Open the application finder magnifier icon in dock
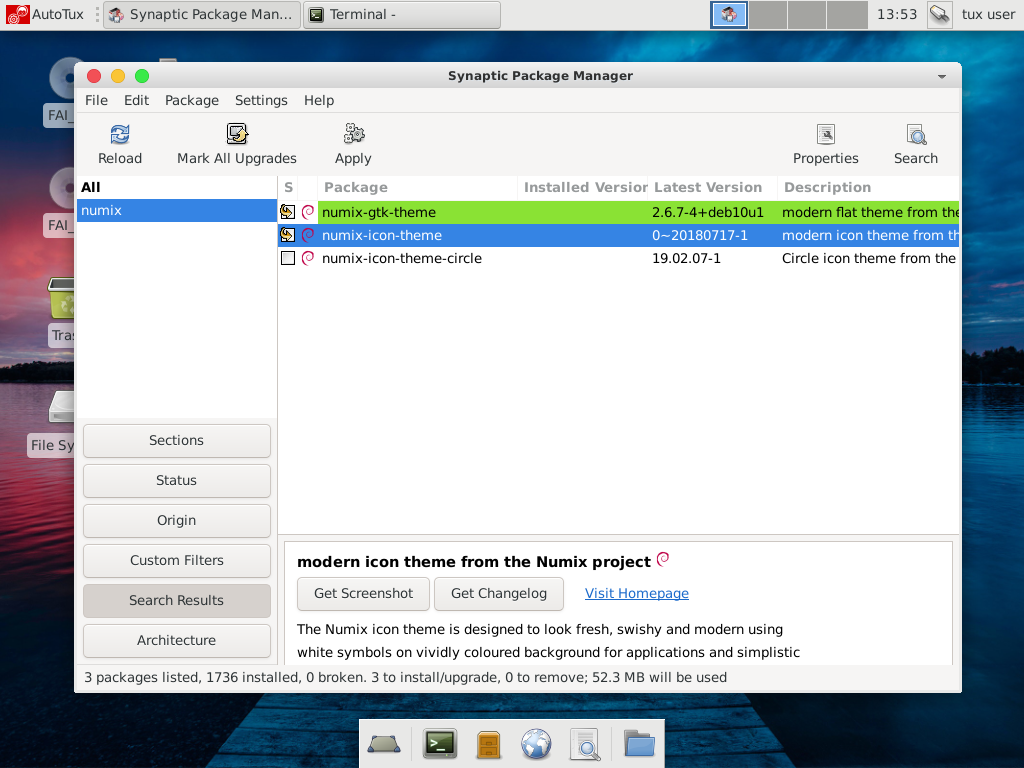 [x=585, y=744]
